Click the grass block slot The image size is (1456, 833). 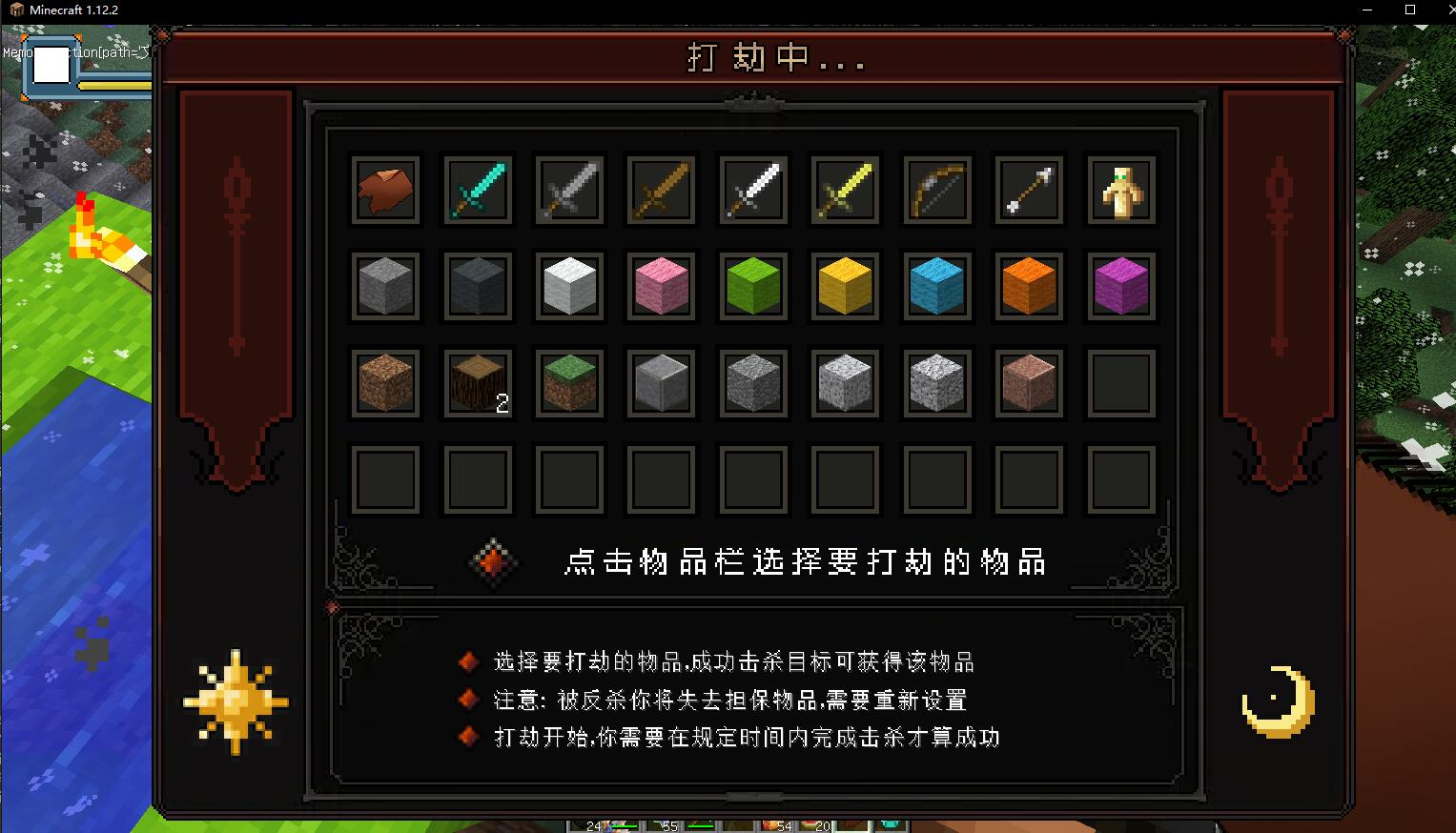(569, 383)
